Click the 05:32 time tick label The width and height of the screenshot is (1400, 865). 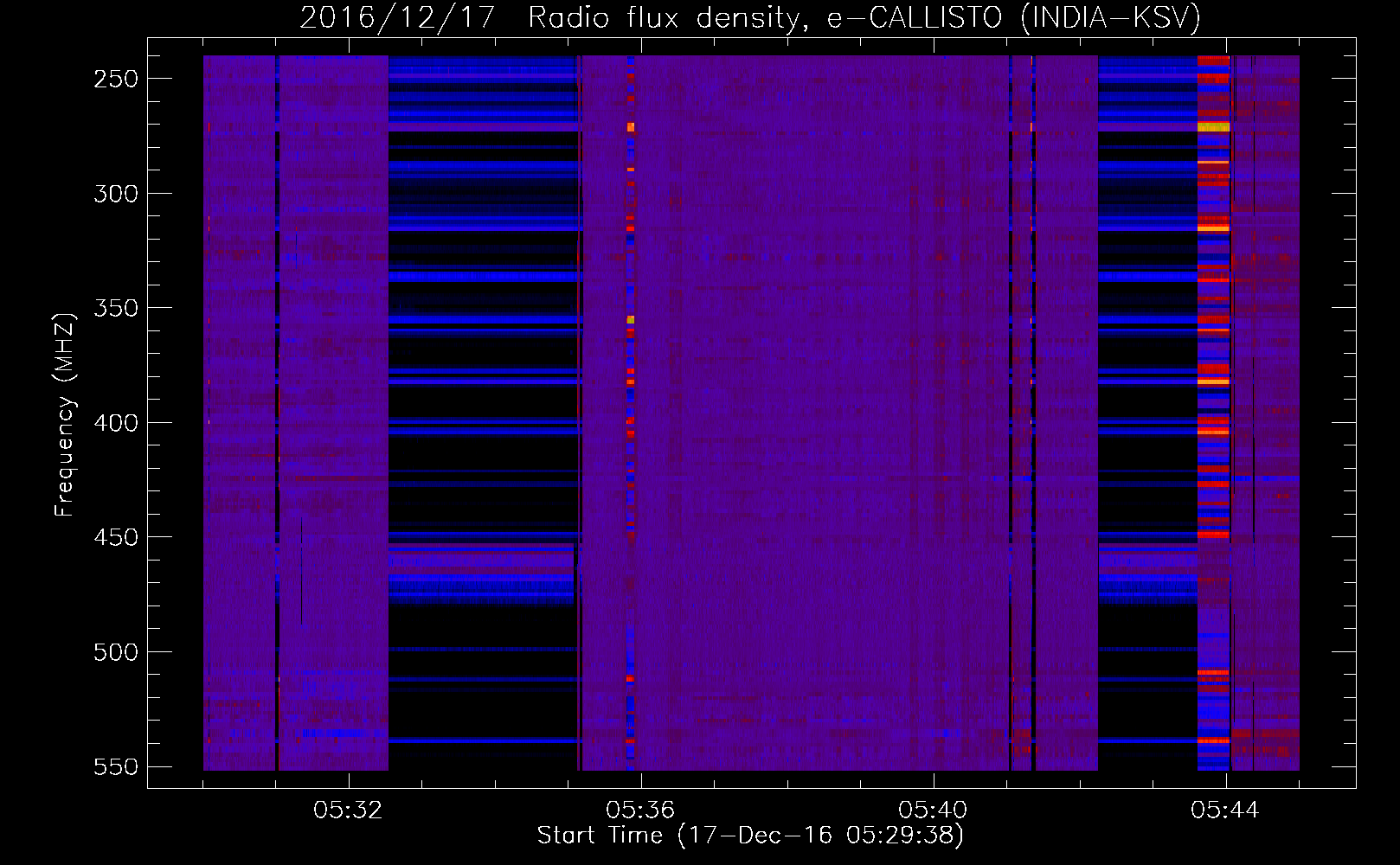click(348, 810)
